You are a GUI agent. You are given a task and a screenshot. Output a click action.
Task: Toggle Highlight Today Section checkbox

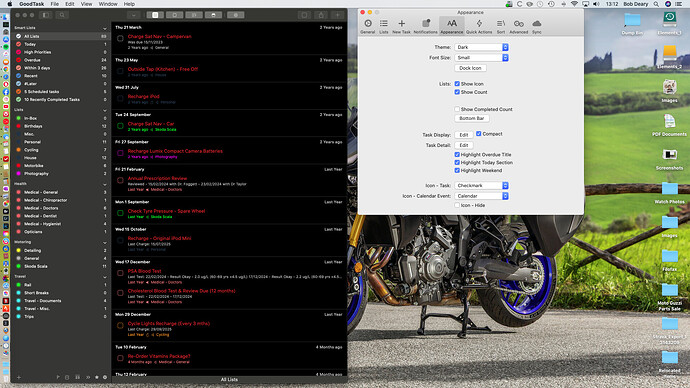pyautogui.click(x=457, y=162)
